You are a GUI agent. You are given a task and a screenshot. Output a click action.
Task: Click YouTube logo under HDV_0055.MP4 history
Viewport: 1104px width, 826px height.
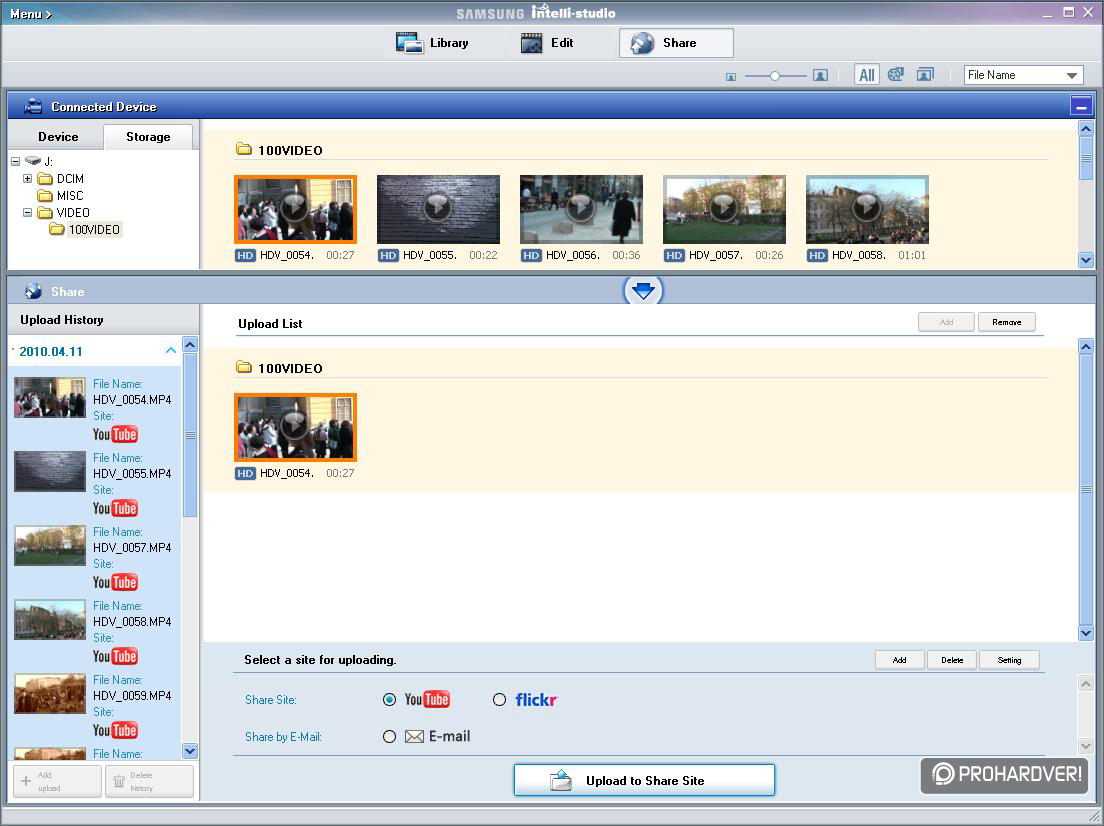pos(115,508)
